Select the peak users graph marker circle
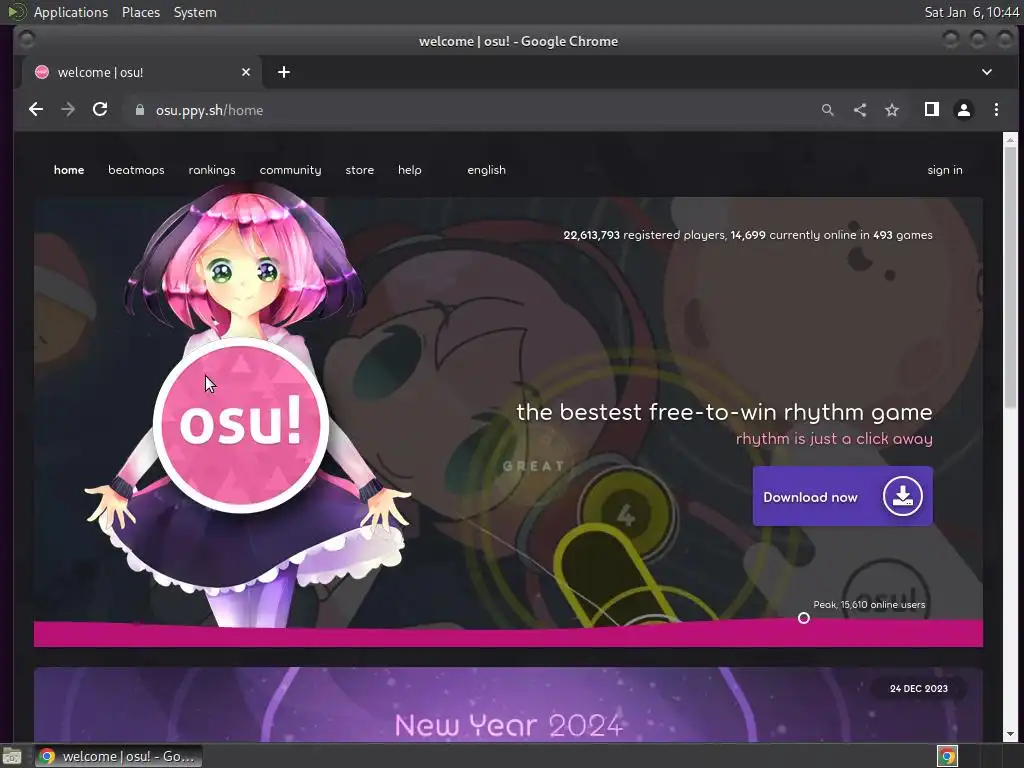1024x768 pixels. [804, 618]
